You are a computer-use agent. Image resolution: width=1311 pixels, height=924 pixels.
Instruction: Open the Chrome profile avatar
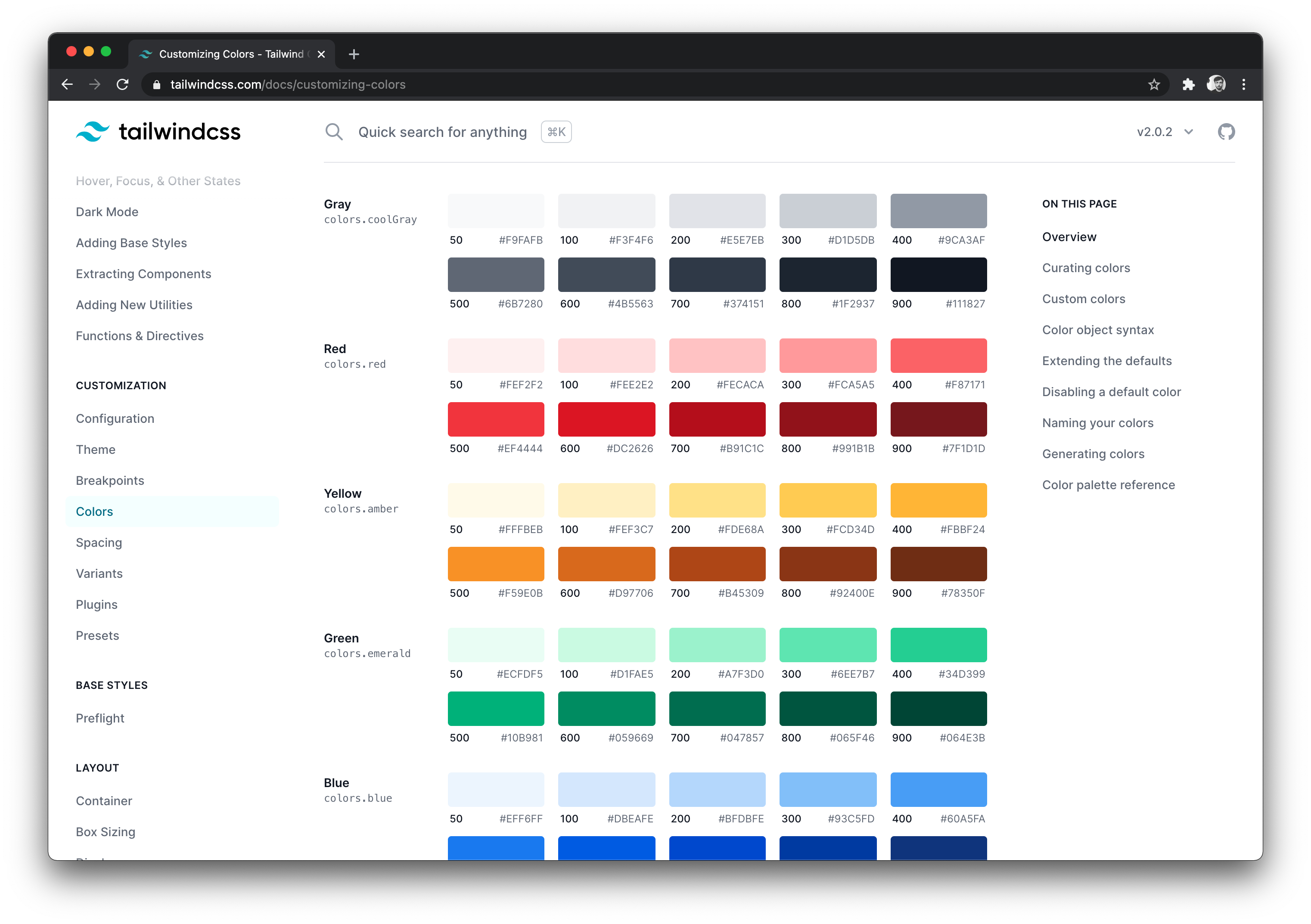(x=1216, y=84)
